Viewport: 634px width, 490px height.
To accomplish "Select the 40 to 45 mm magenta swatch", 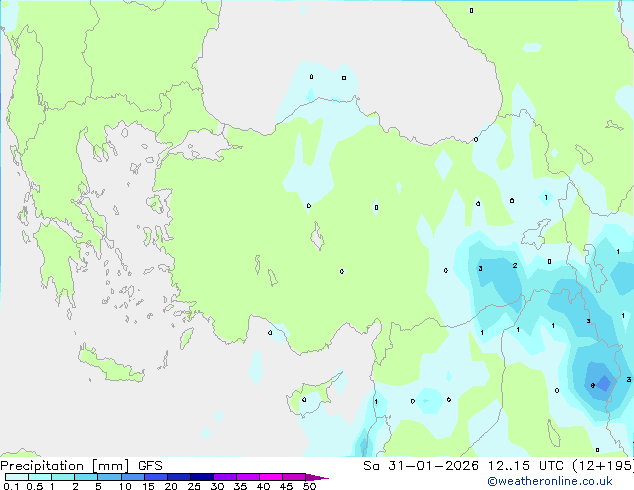I will pyautogui.click(x=271, y=477).
